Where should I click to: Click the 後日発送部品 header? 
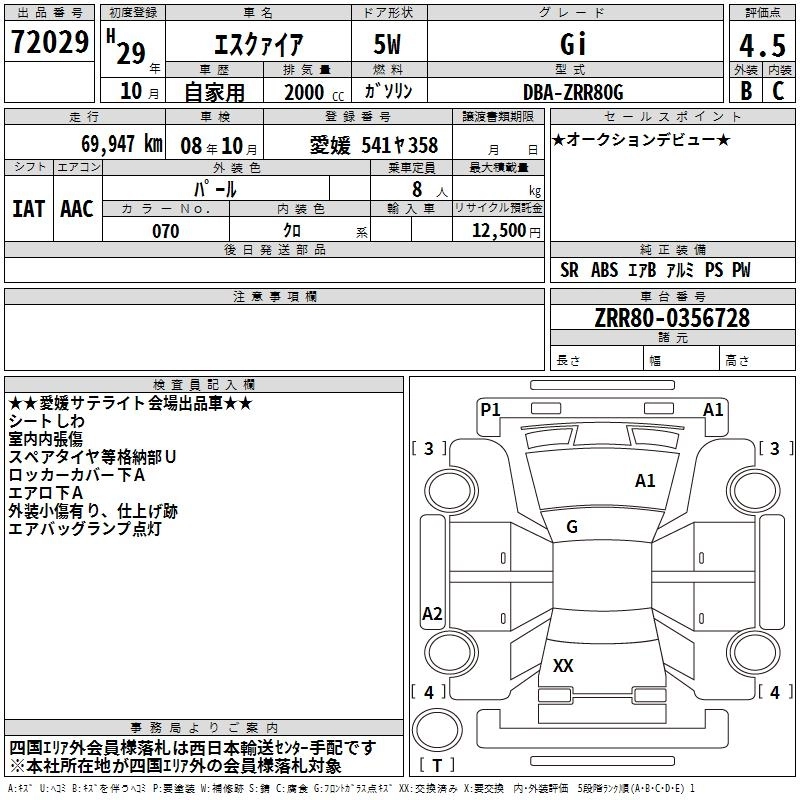[x=274, y=249]
